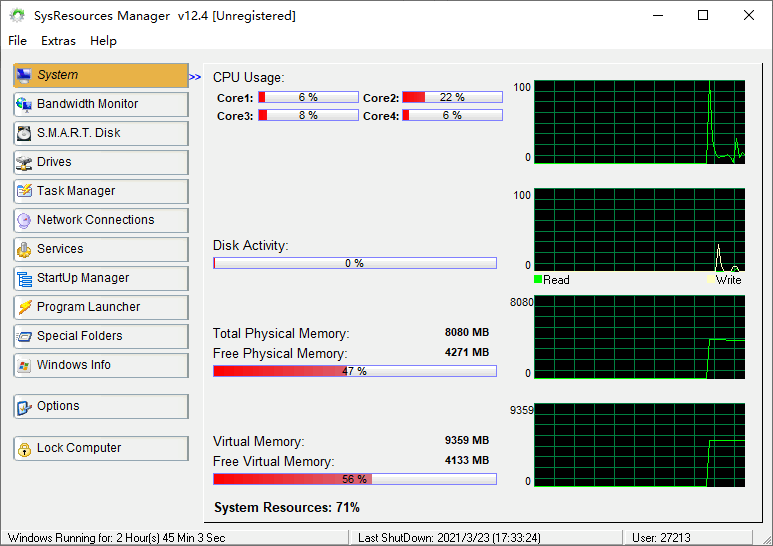Click the Task Manager icon
Image resolution: width=773 pixels, height=546 pixels.
(24, 191)
